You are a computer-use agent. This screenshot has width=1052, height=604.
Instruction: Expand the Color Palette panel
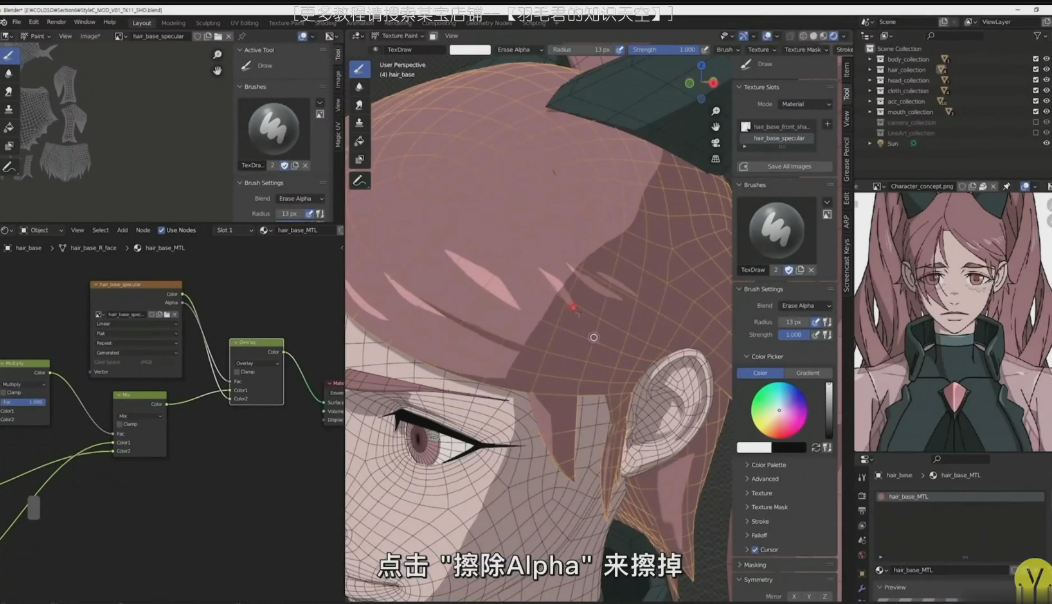tap(768, 465)
